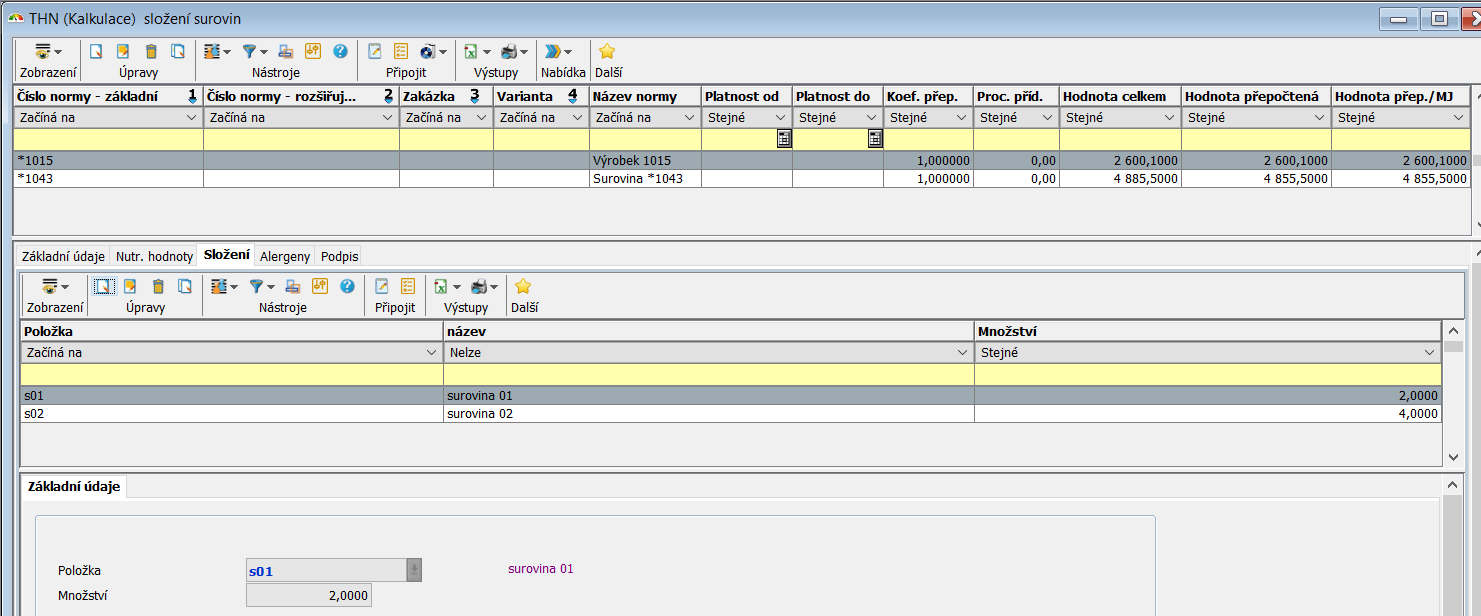Screen dimensions: 1481x616
Task: Click the star Další icon in top toolbar
Action: coord(606,52)
